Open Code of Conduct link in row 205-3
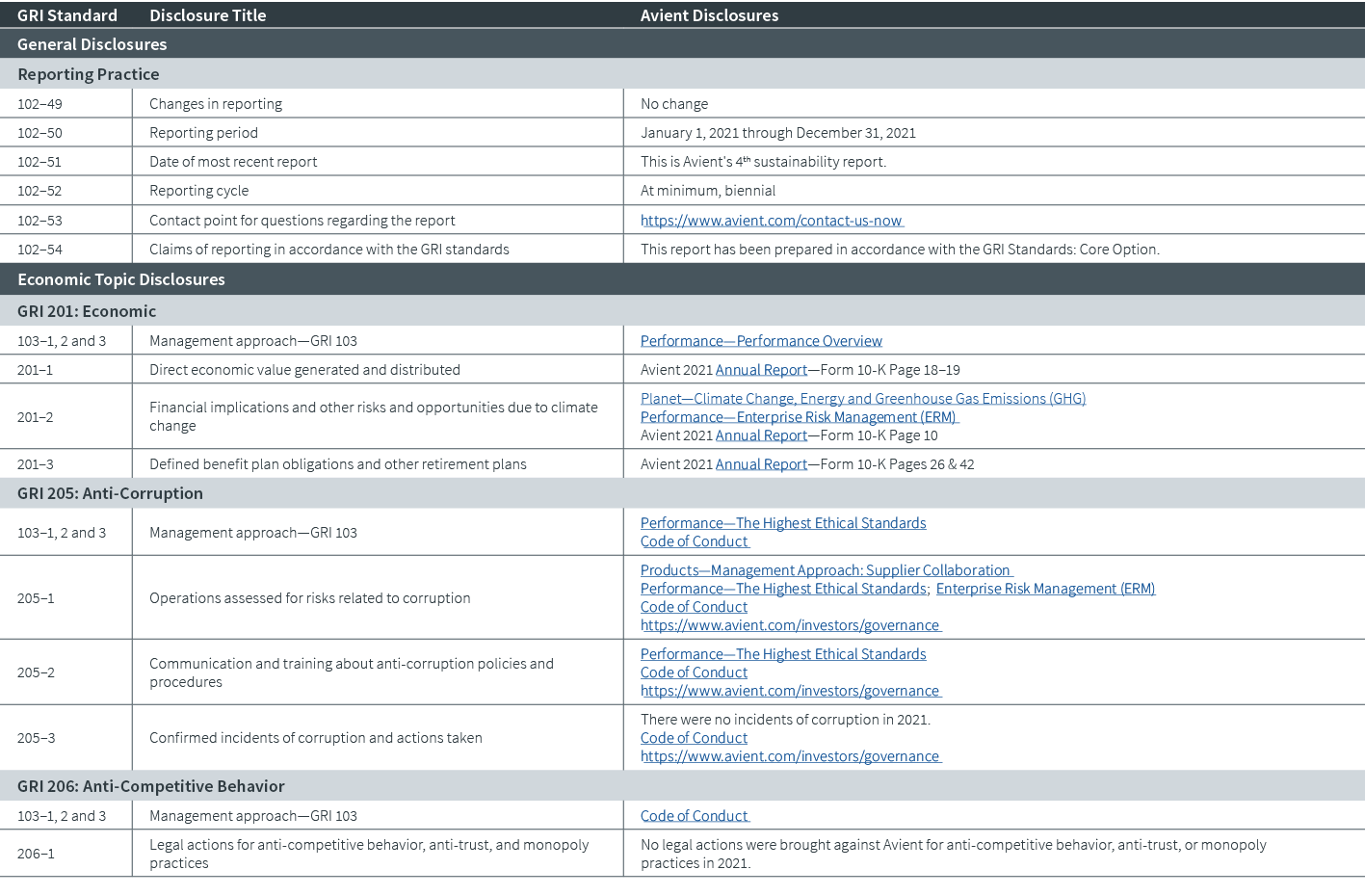Screen dimensions: 1365x896 (694, 737)
